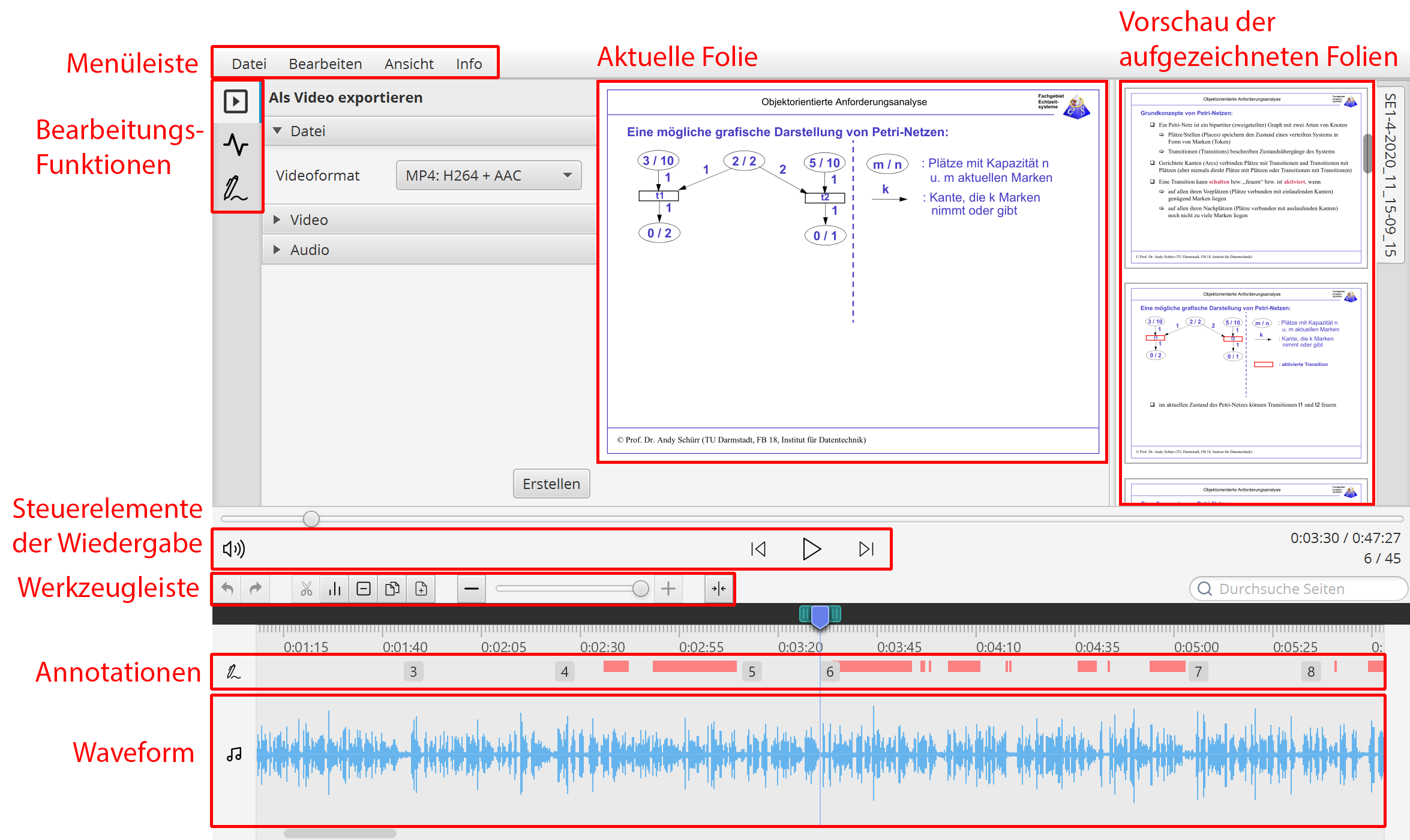Start playback with the play button

click(811, 548)
